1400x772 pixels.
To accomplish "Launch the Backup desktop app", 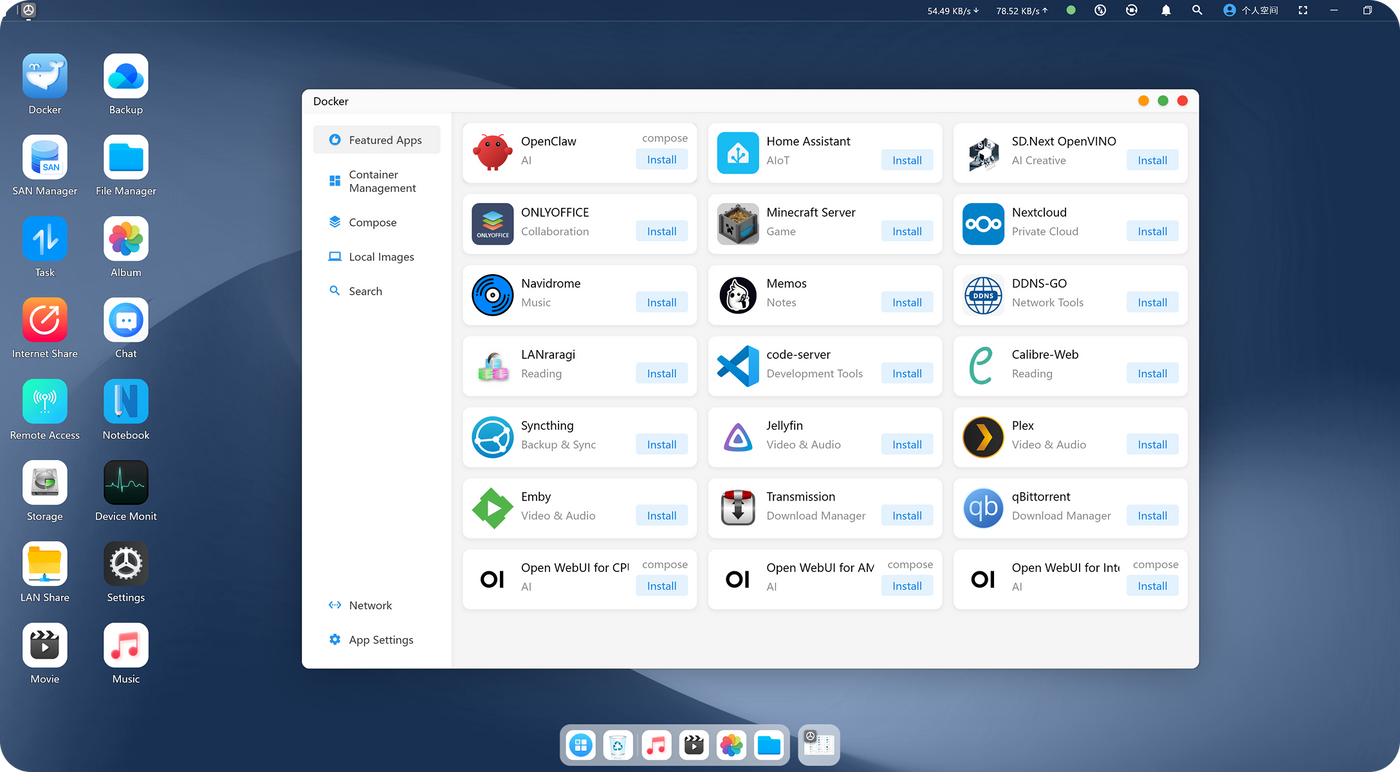I will click(x=126, y=76).
